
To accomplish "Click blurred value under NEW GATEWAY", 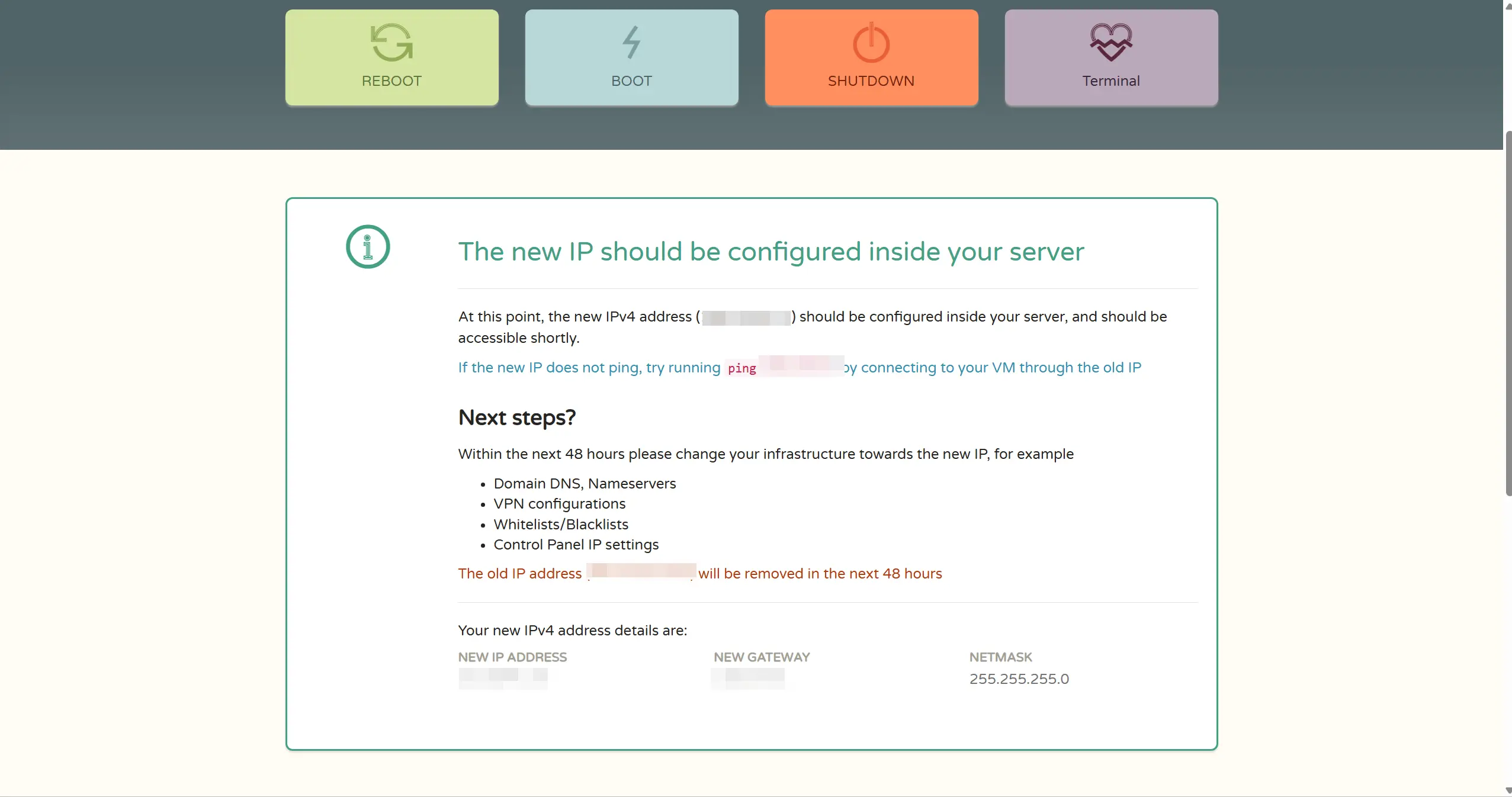I will click(749, 679).
